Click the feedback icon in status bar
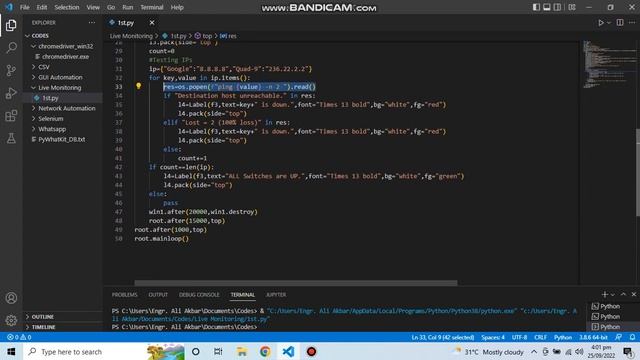 pyautogui.click(x=618, y=337)
